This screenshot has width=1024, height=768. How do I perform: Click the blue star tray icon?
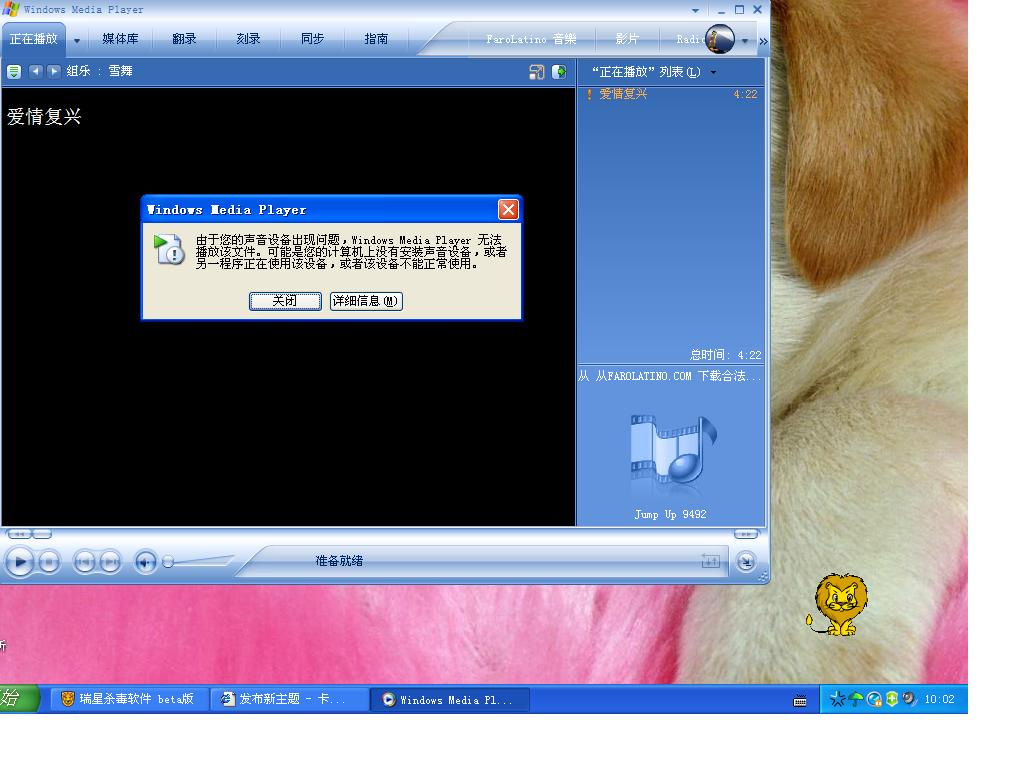point(837,699)
